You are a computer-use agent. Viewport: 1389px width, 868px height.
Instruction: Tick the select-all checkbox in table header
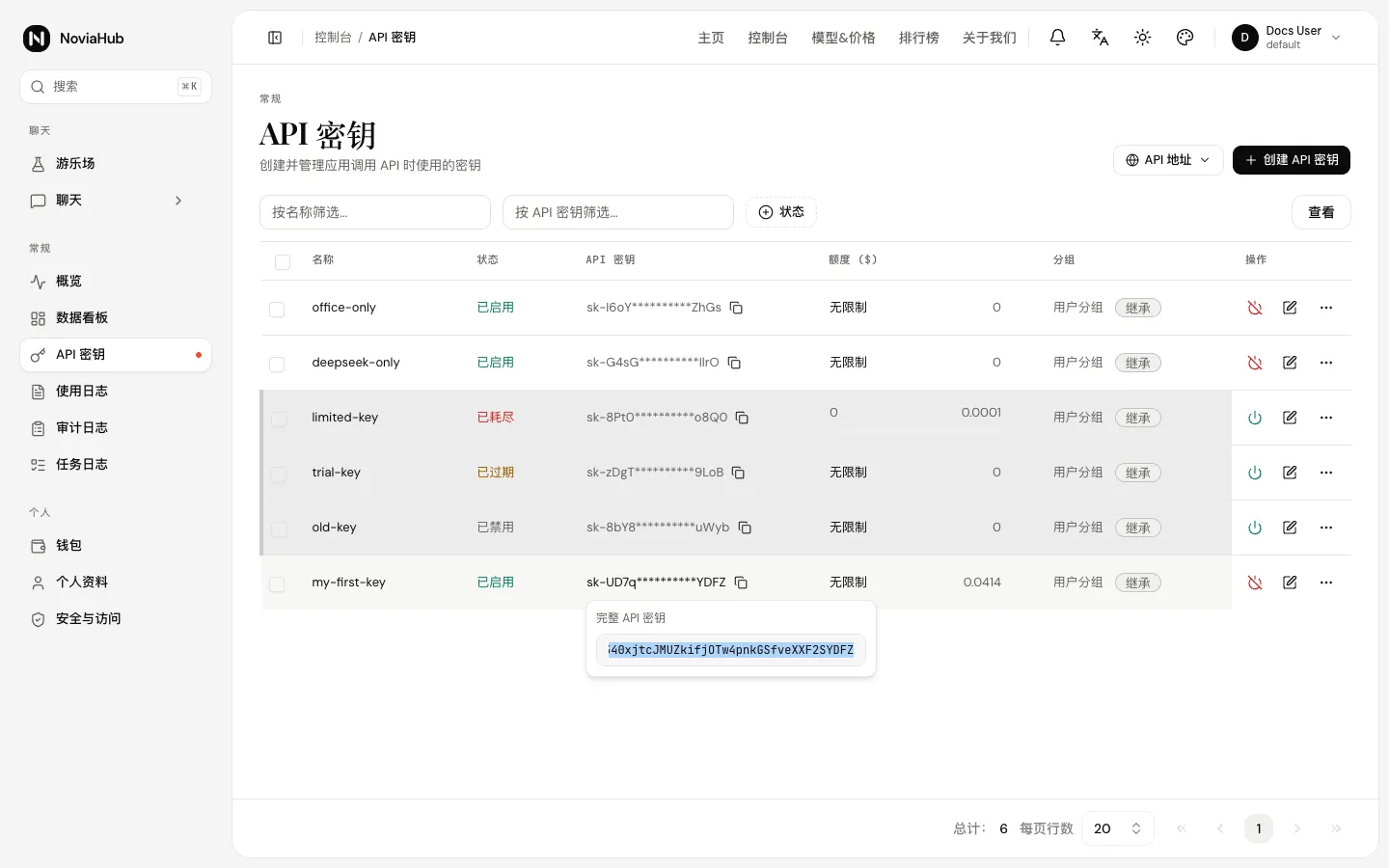(283, 262)
